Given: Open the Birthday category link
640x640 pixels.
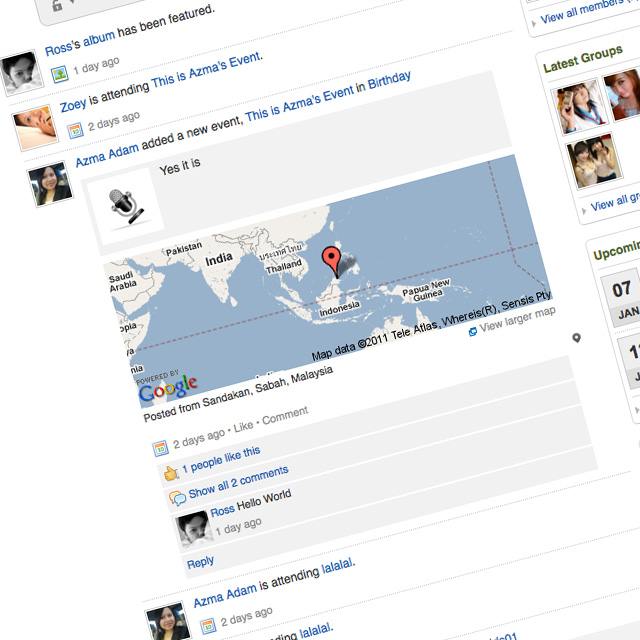Looking at the screenshot, I should click(389, 80).
